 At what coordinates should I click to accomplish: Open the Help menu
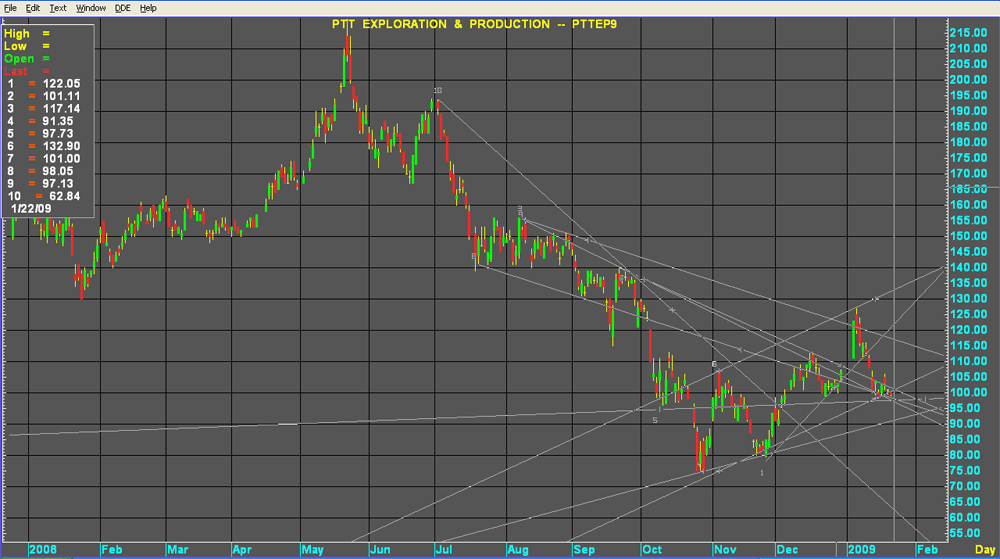(x=148, y=8)
